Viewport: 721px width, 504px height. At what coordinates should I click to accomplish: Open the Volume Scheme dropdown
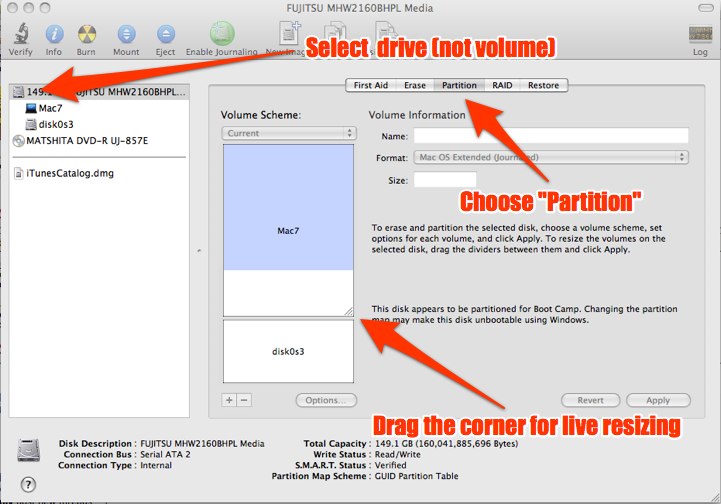point(289,133)
